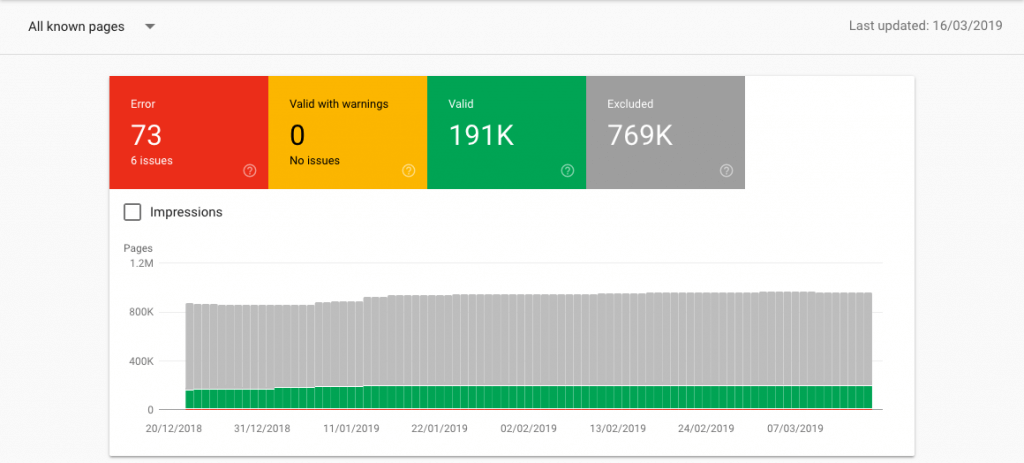
Task: Click the 11/01/2019 date label
Action: click(351, 429)
